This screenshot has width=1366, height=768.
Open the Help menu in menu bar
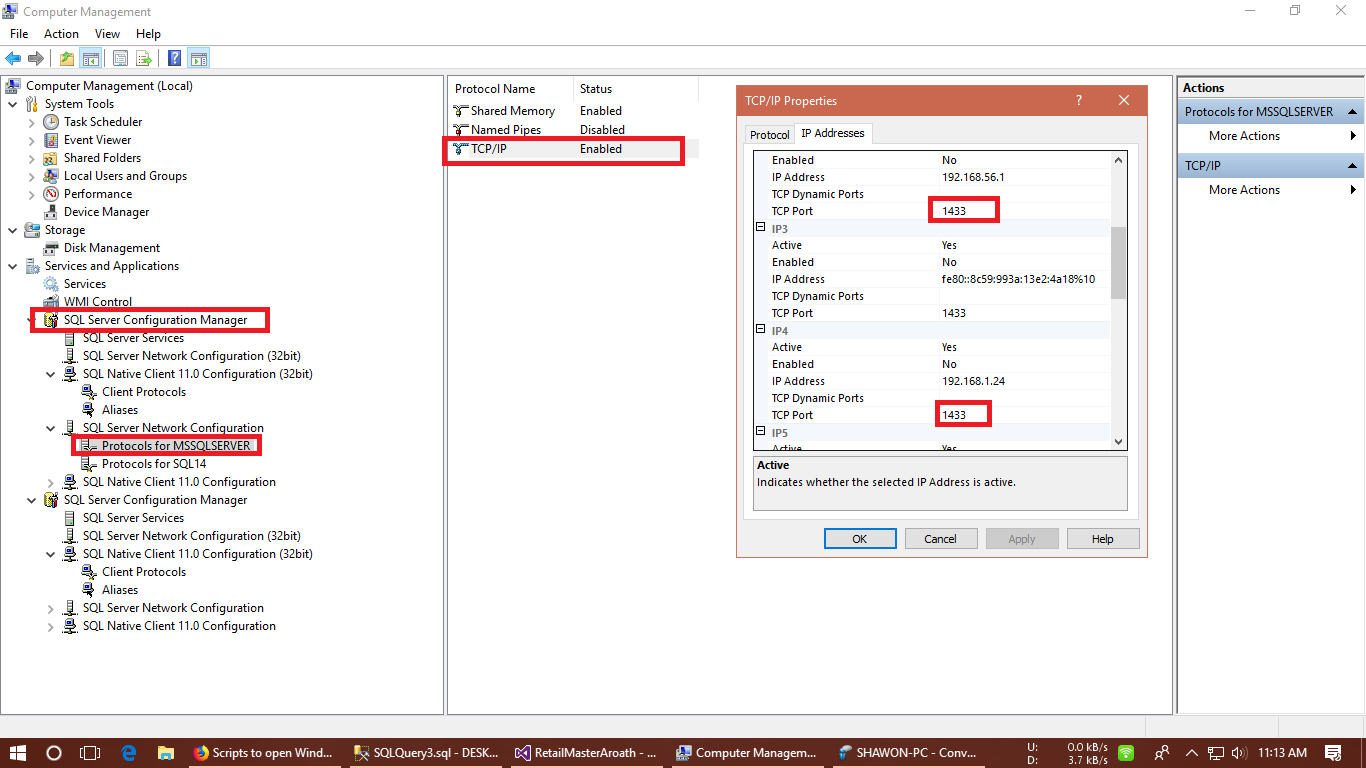[x=148, y=34]
